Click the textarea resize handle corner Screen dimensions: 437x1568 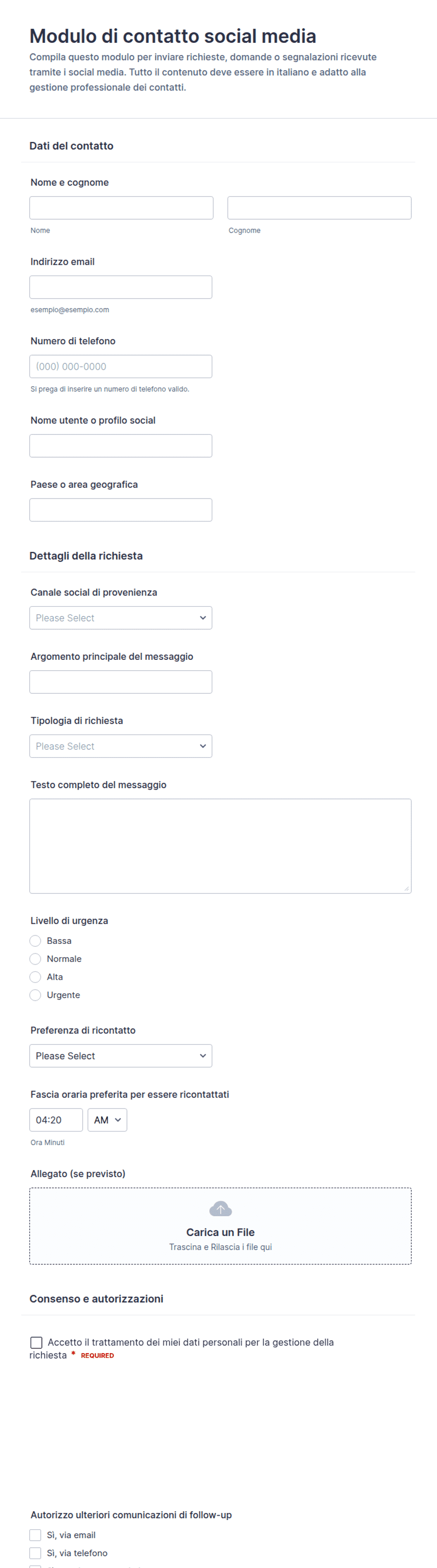click(x=406, y=888)
